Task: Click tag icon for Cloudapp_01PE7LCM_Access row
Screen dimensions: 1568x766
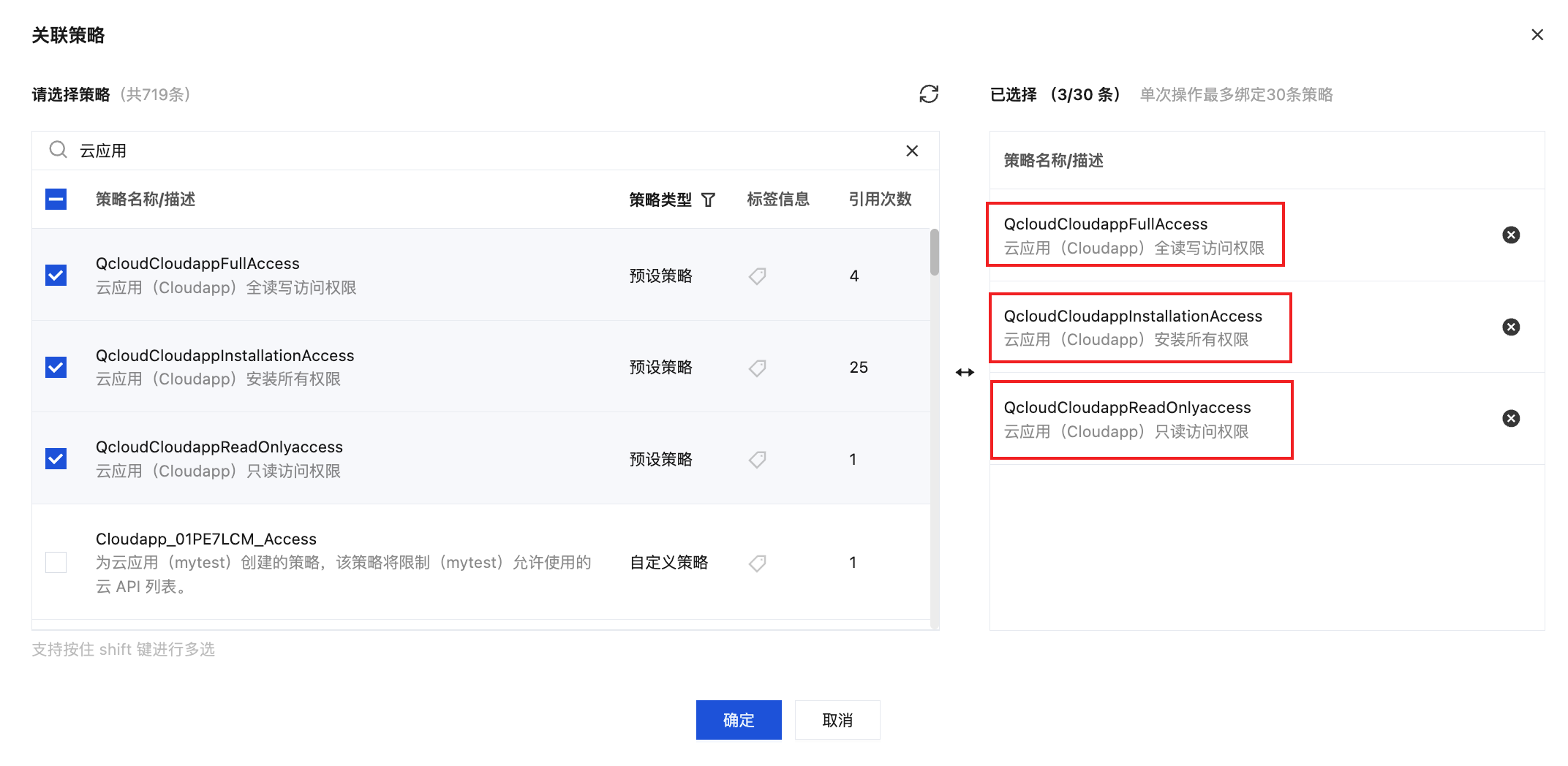Action: (x=758, y=563)
